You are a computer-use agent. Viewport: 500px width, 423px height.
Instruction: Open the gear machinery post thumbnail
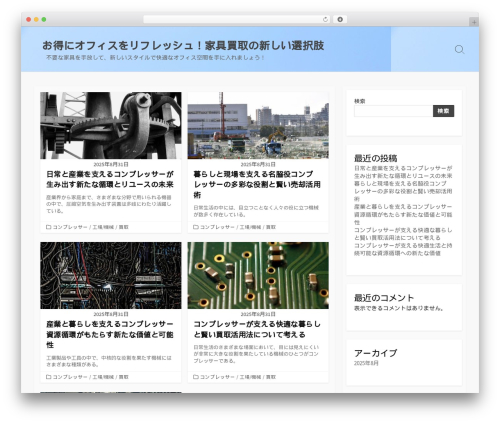(x=111, y=125)
